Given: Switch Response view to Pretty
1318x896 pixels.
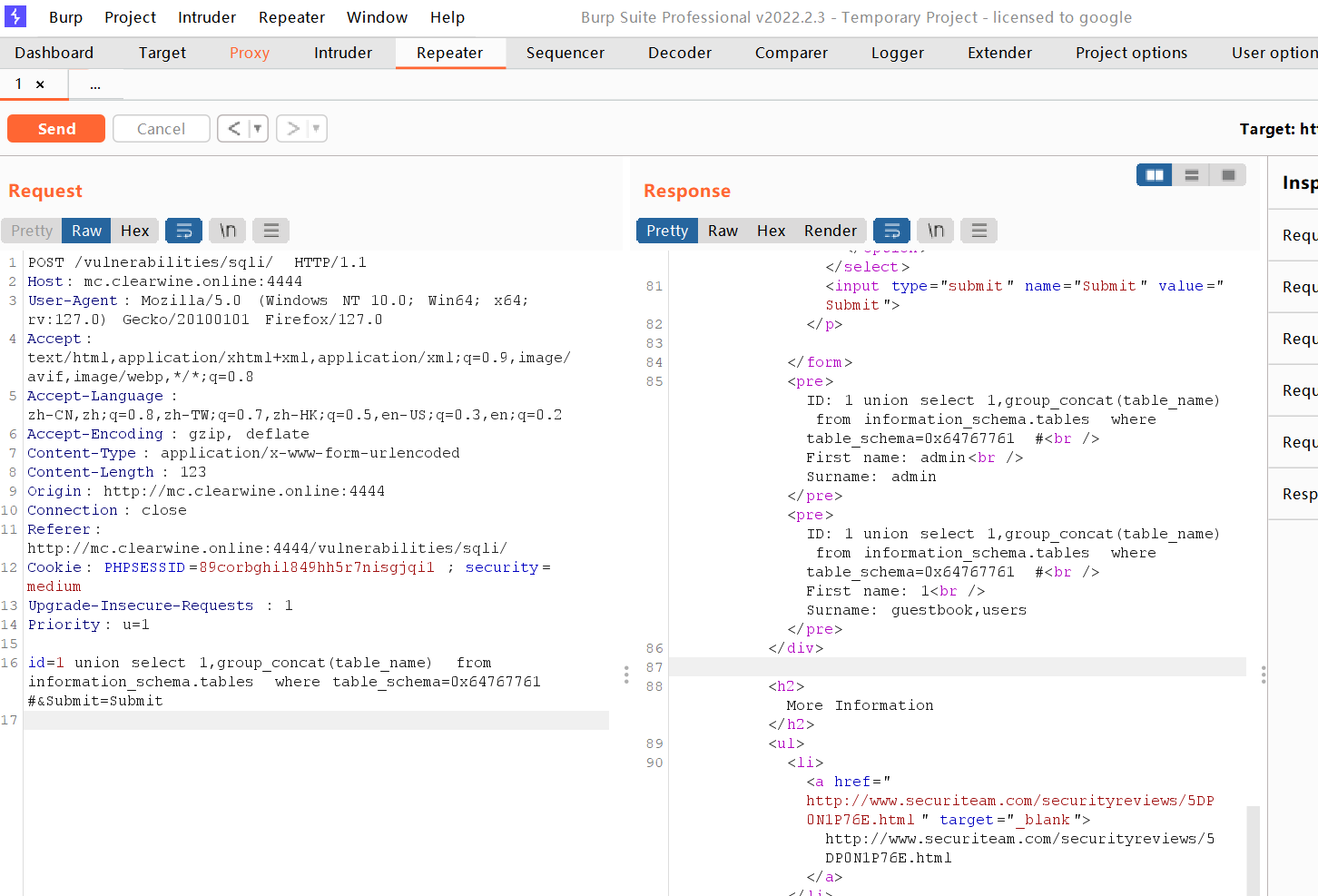Looking at the screenshot, I should pos(667,231).
